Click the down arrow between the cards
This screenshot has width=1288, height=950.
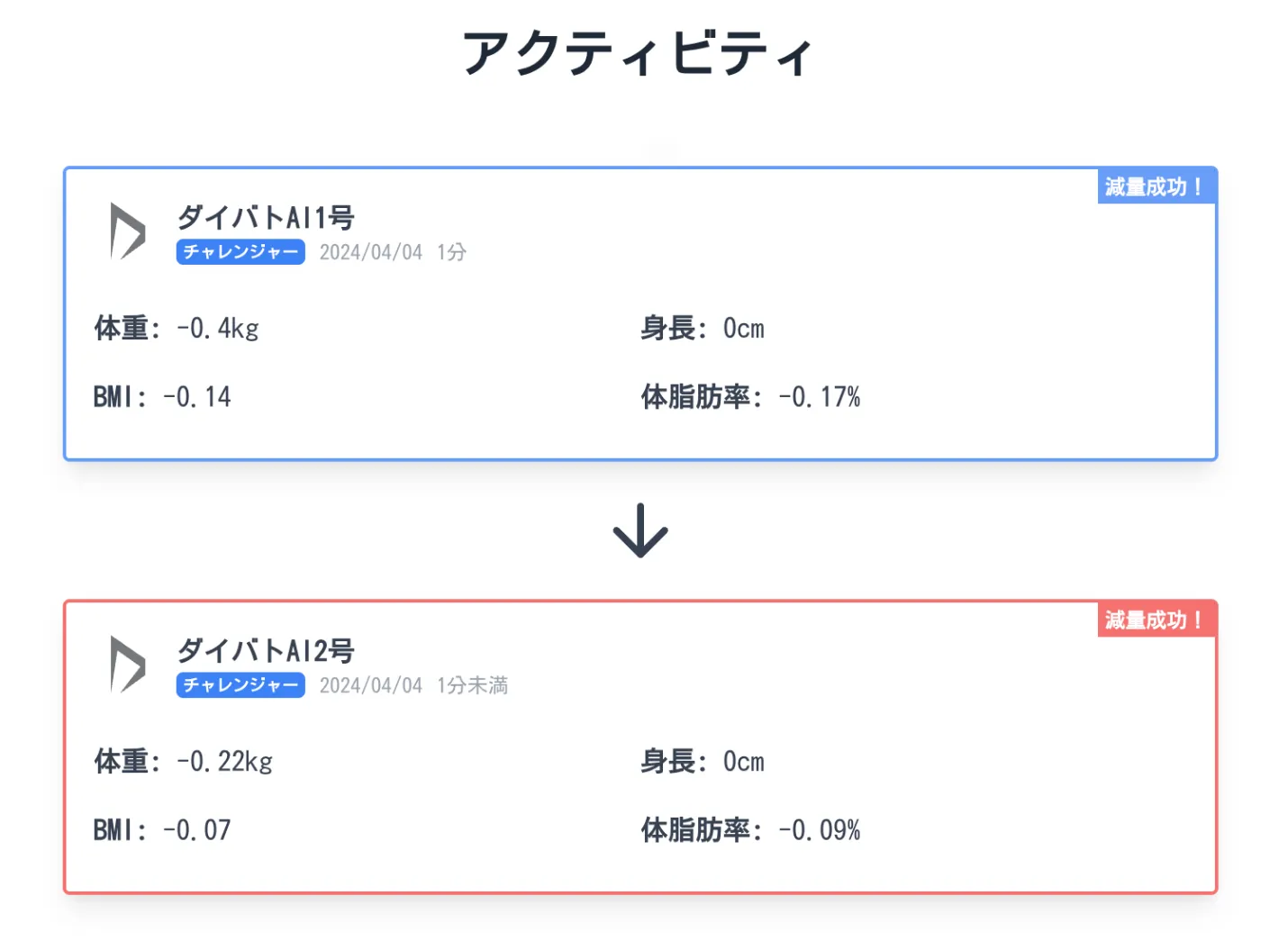pyautogui.click(x=640, y=530)
